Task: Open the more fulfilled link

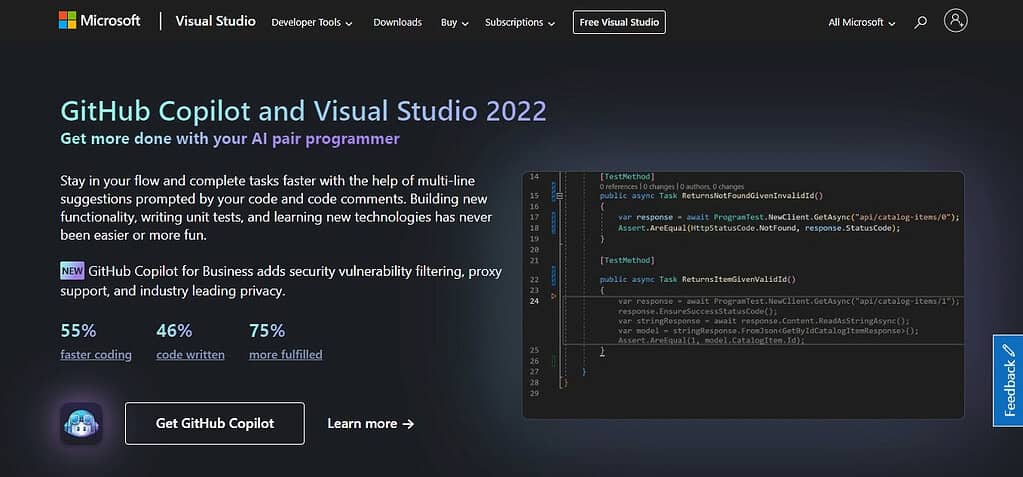Action: [x=286, y=355]
